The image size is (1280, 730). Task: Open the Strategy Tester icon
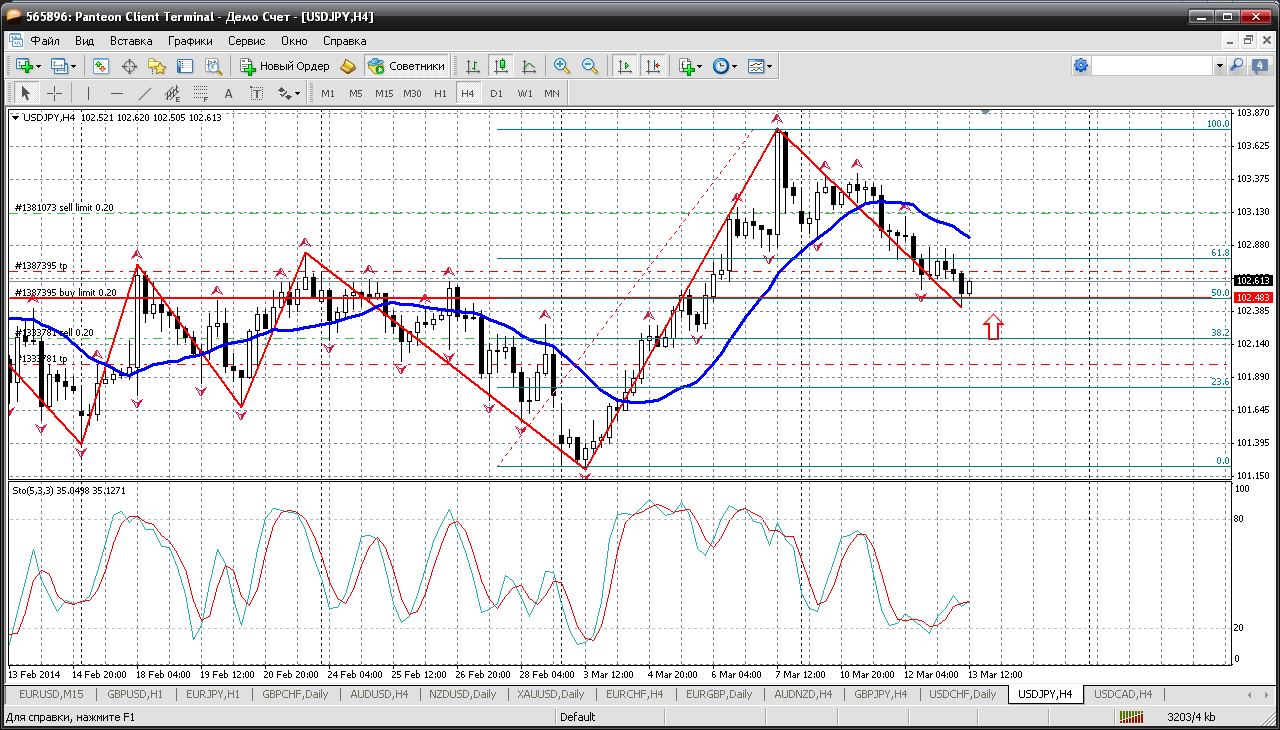(213, 66)
